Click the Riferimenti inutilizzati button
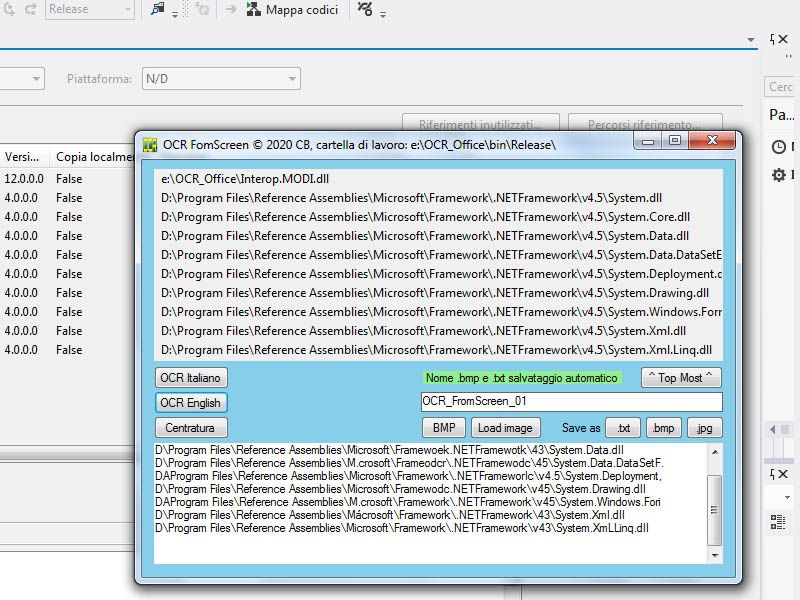The height and width of the screenshot is (600, 800). click(x=481, y=123)
